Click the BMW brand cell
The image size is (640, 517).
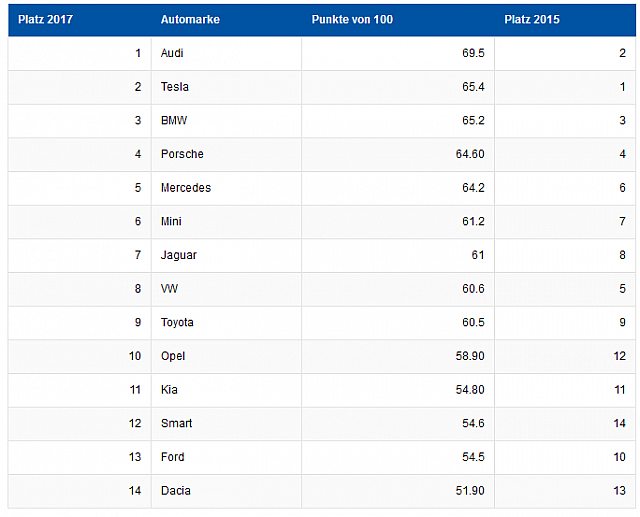[172, 121]
